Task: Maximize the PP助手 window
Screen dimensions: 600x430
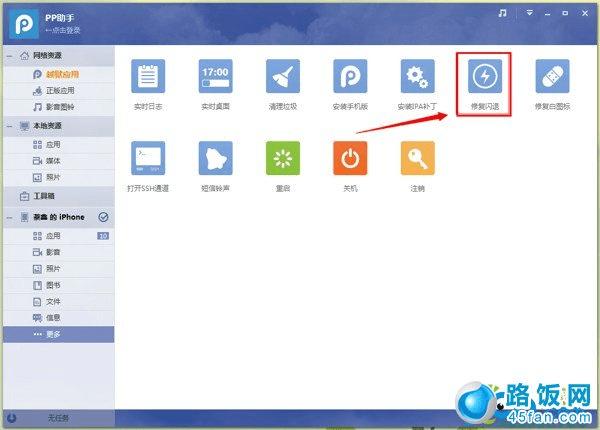Action: (565, 13)
